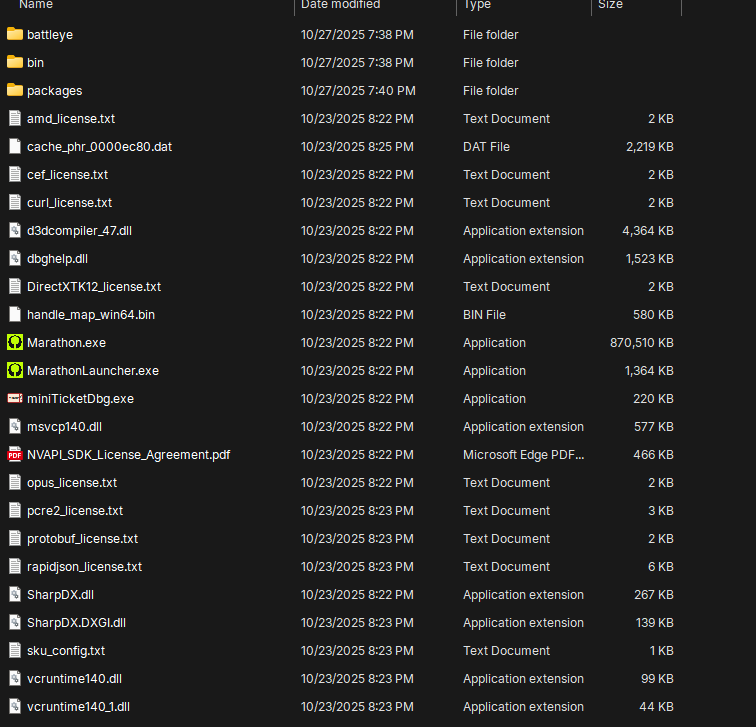The width and height of the screenshot is (756, 727).
Task: Select the file name d3dcompiler_47.dll
Action: [x=79, y=230]
